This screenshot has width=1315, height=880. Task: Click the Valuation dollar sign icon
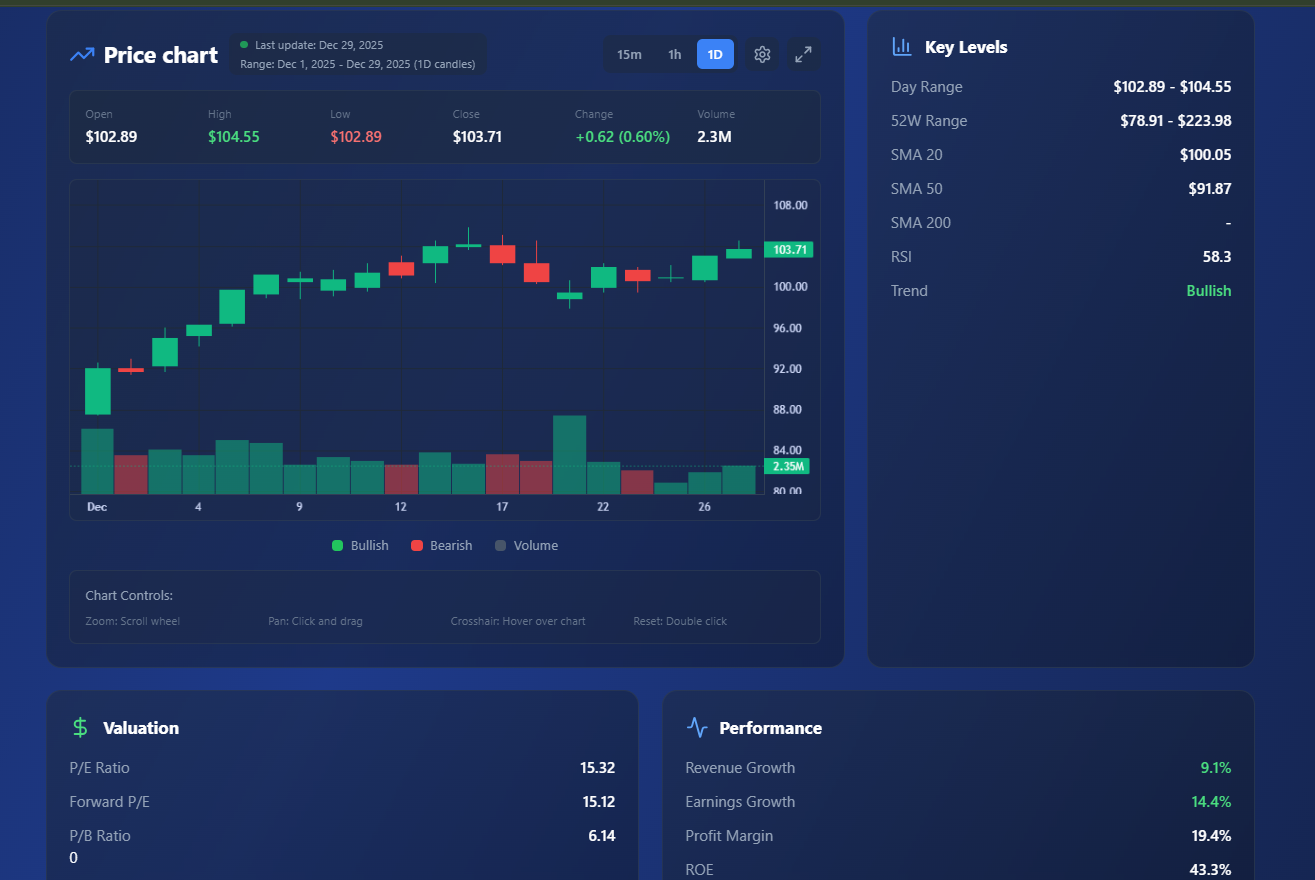click(x=78, y=727)
